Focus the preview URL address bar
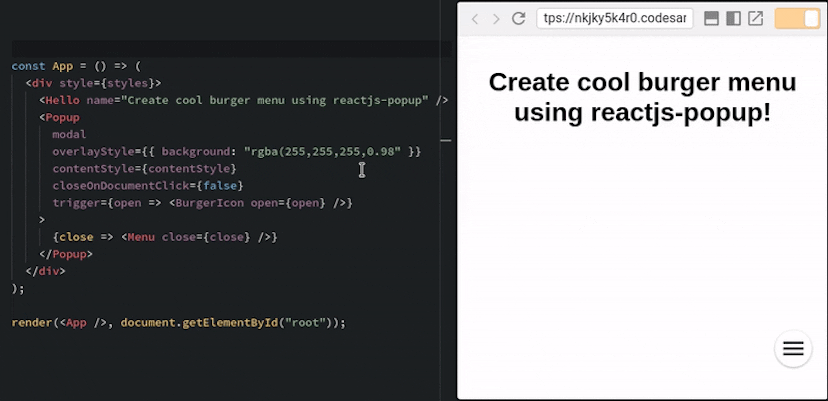828x401 pixels. click(614, 19)
